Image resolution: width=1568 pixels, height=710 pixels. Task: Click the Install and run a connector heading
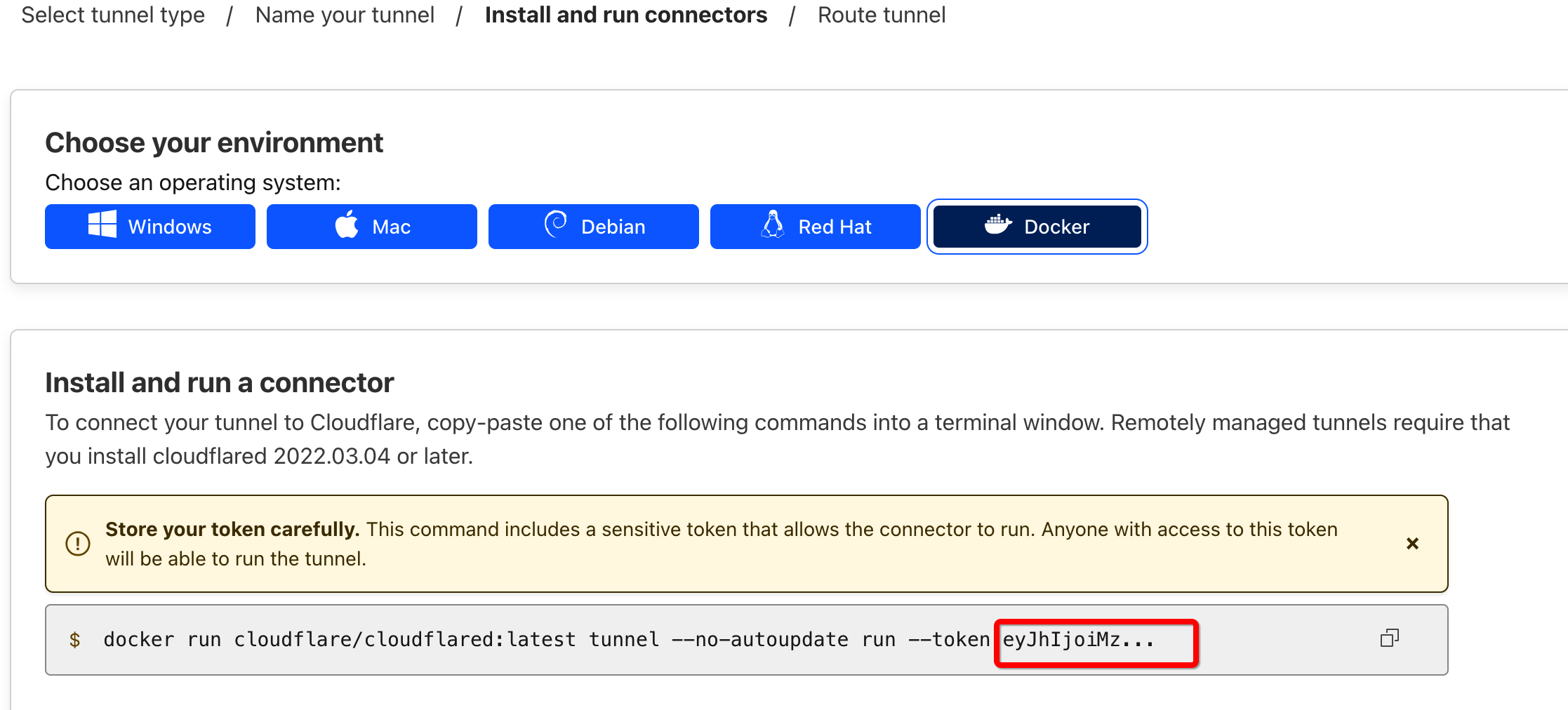[220, 382]
